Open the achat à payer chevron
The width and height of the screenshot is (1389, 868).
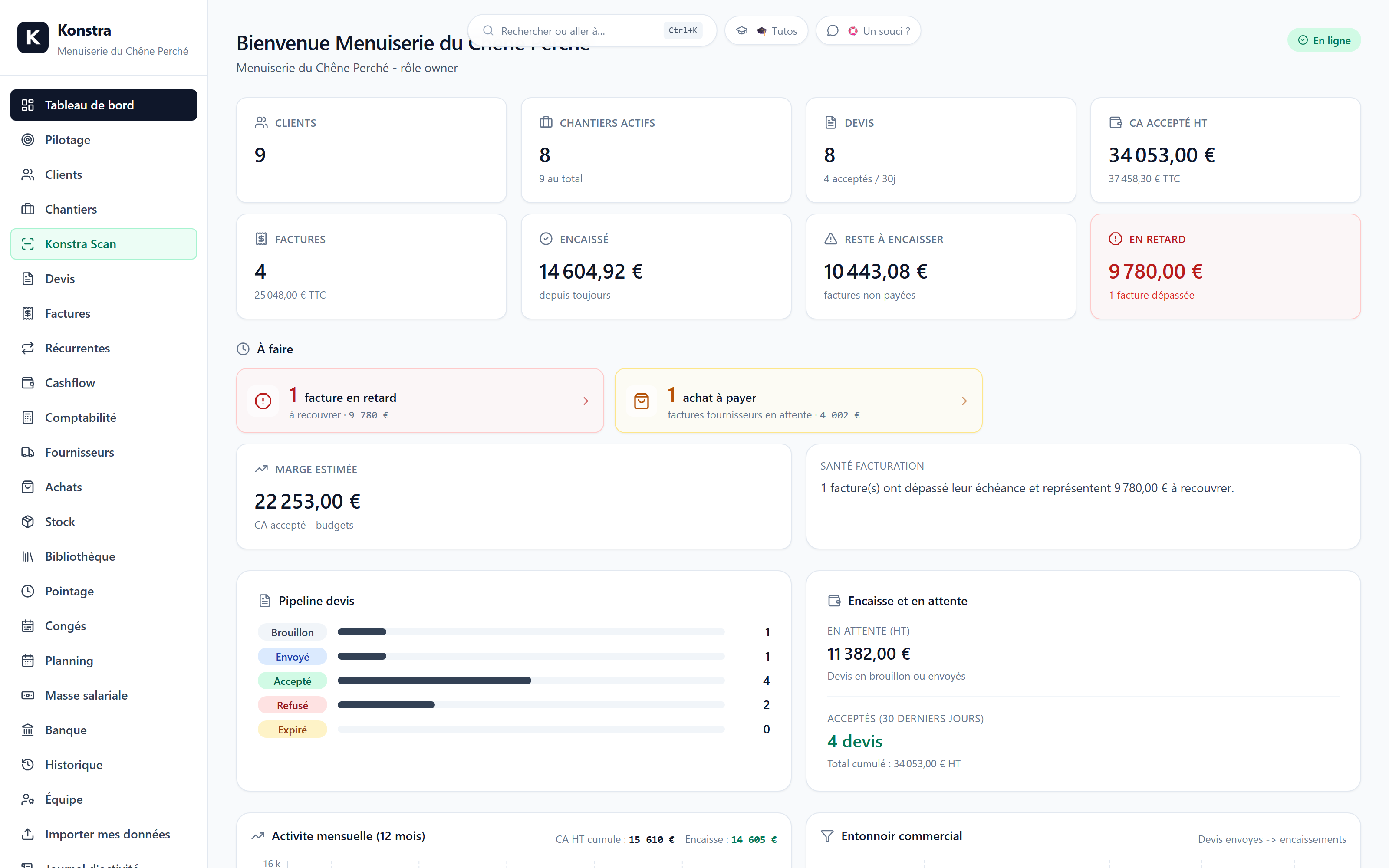(x=964, y=401)
